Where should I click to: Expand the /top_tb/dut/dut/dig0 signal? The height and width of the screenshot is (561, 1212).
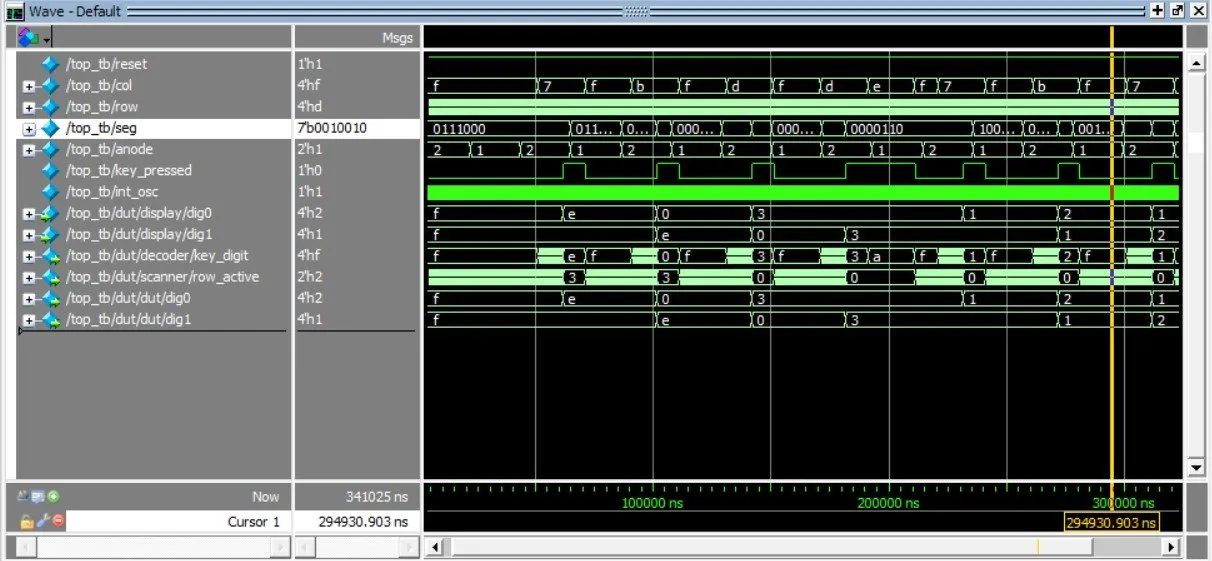click(x=29, y=299)
